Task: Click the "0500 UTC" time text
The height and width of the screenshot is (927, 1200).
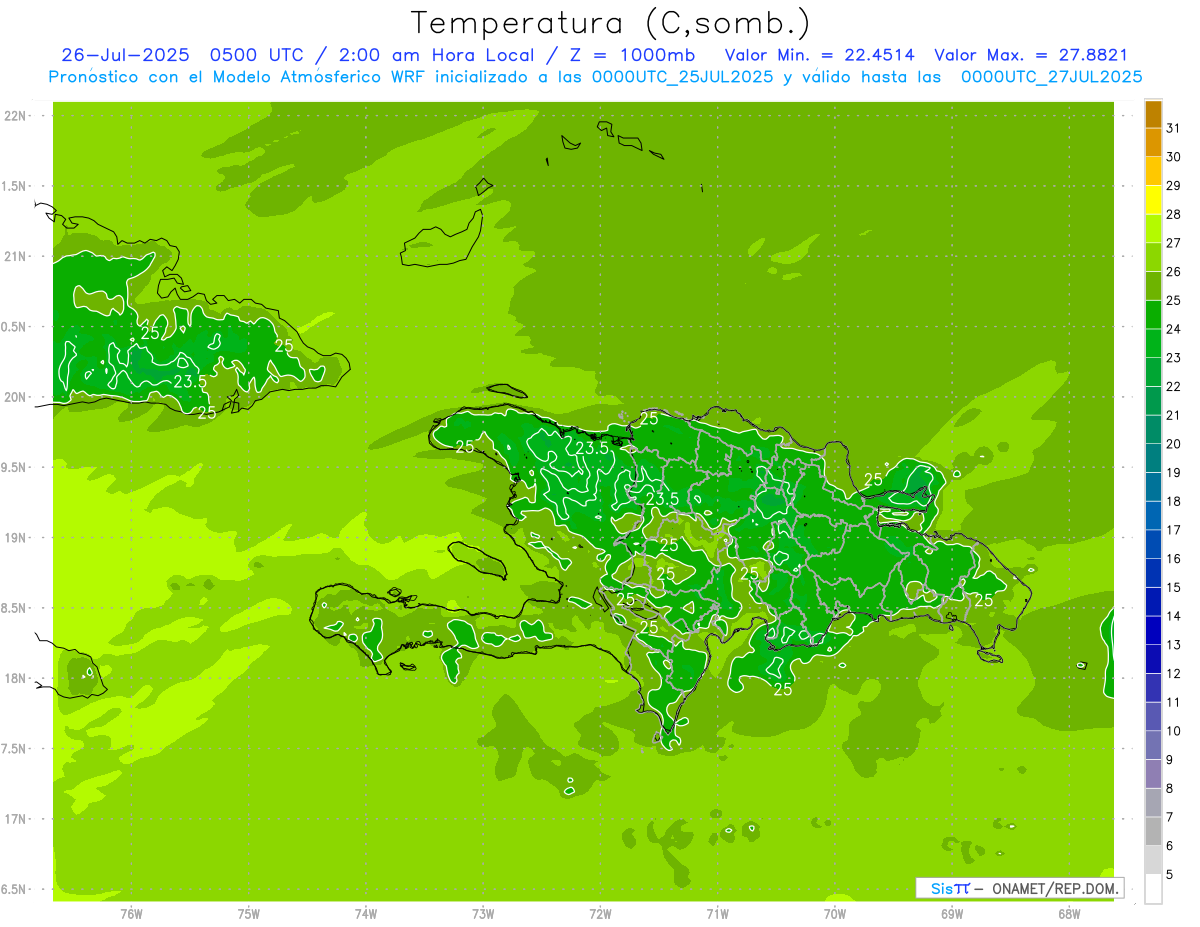Action: pos(255,55)
